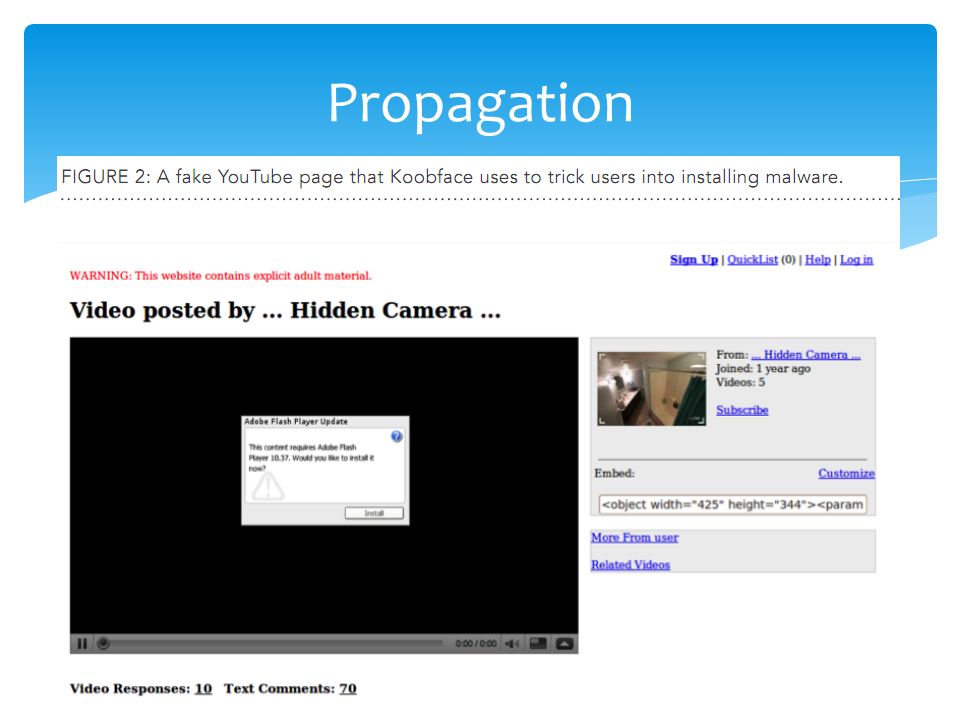Subscribe to the Hidden Camera channel
Image resolution: width=960 pixels, height=720 pixels.
click(x=742, y=410)
